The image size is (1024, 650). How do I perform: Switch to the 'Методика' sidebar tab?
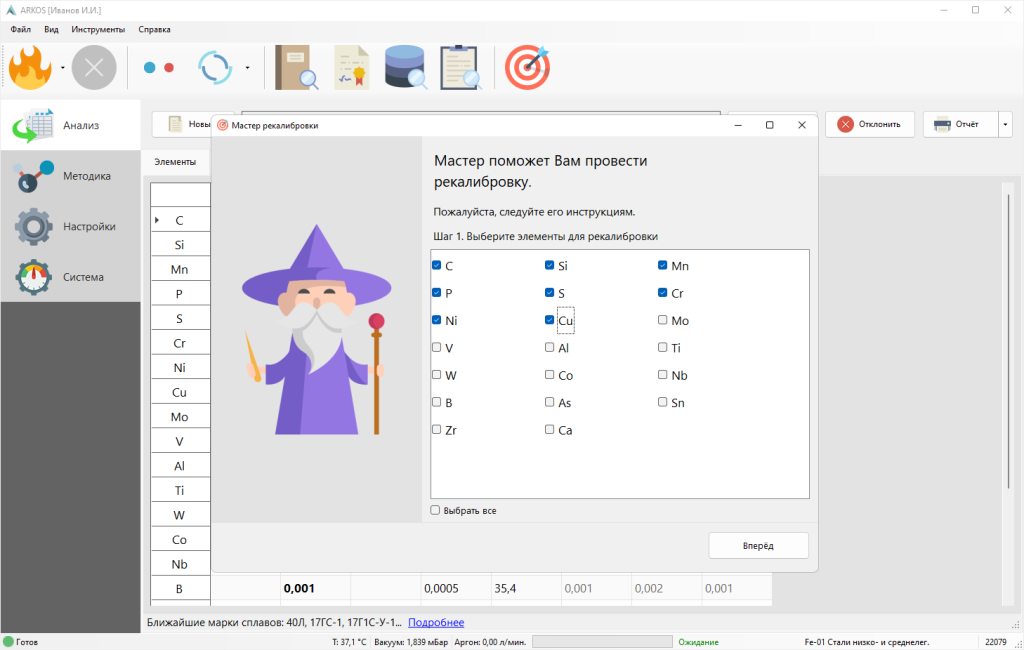[x=70, y=176]
